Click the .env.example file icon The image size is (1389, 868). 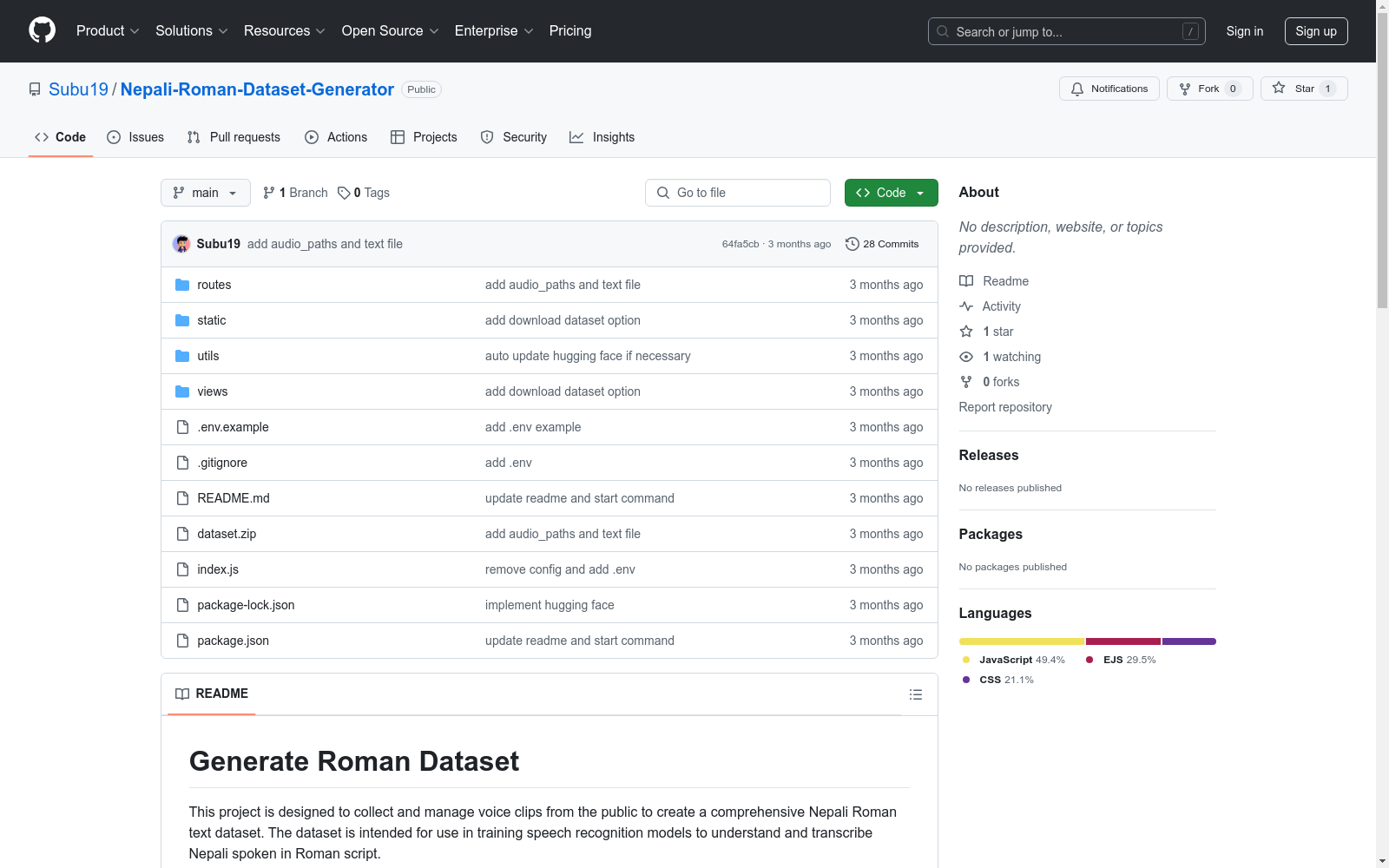(182, 427)
